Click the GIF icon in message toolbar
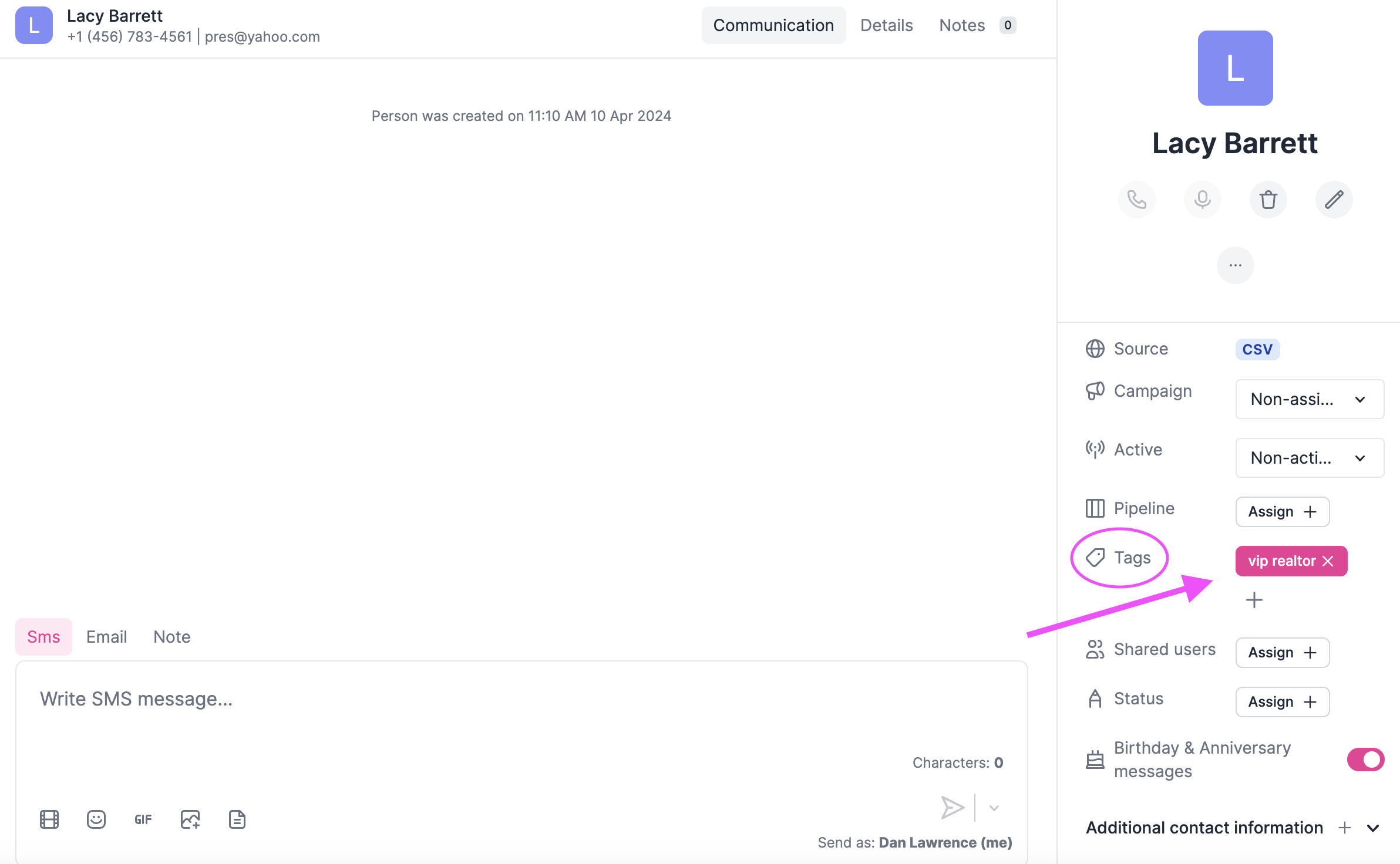Viewport: 1400px width, 864px height. pyautogui.click(x=142, y=819)
